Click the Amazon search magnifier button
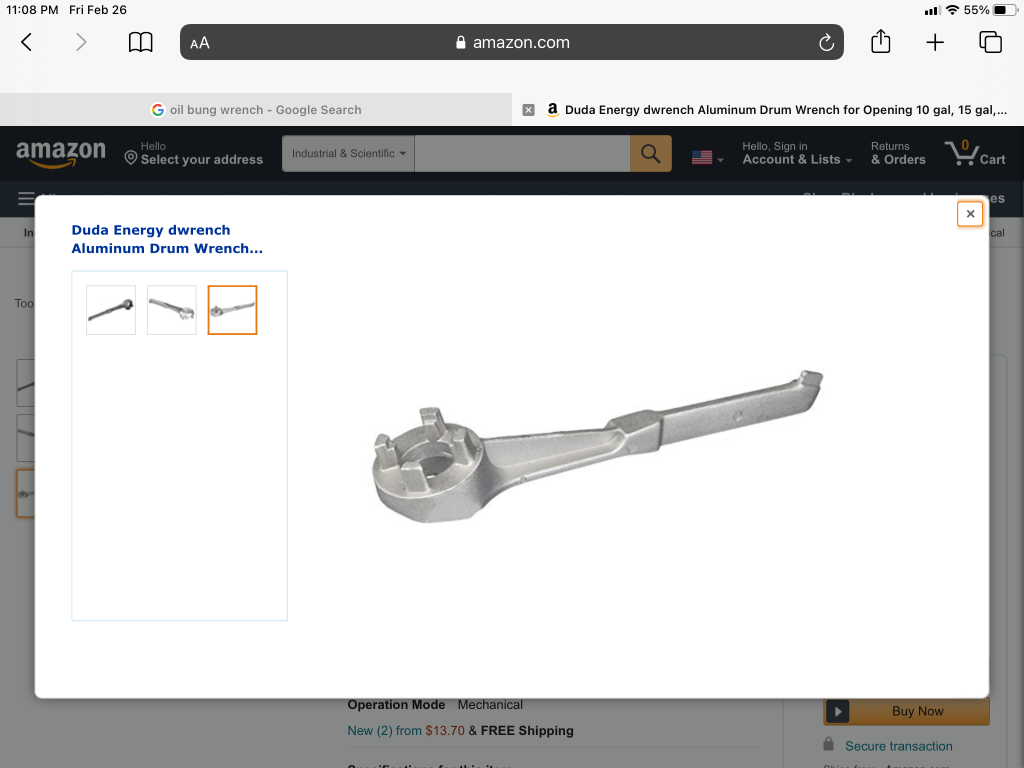The image size is (1024, 768). click(x=650, y=153)
